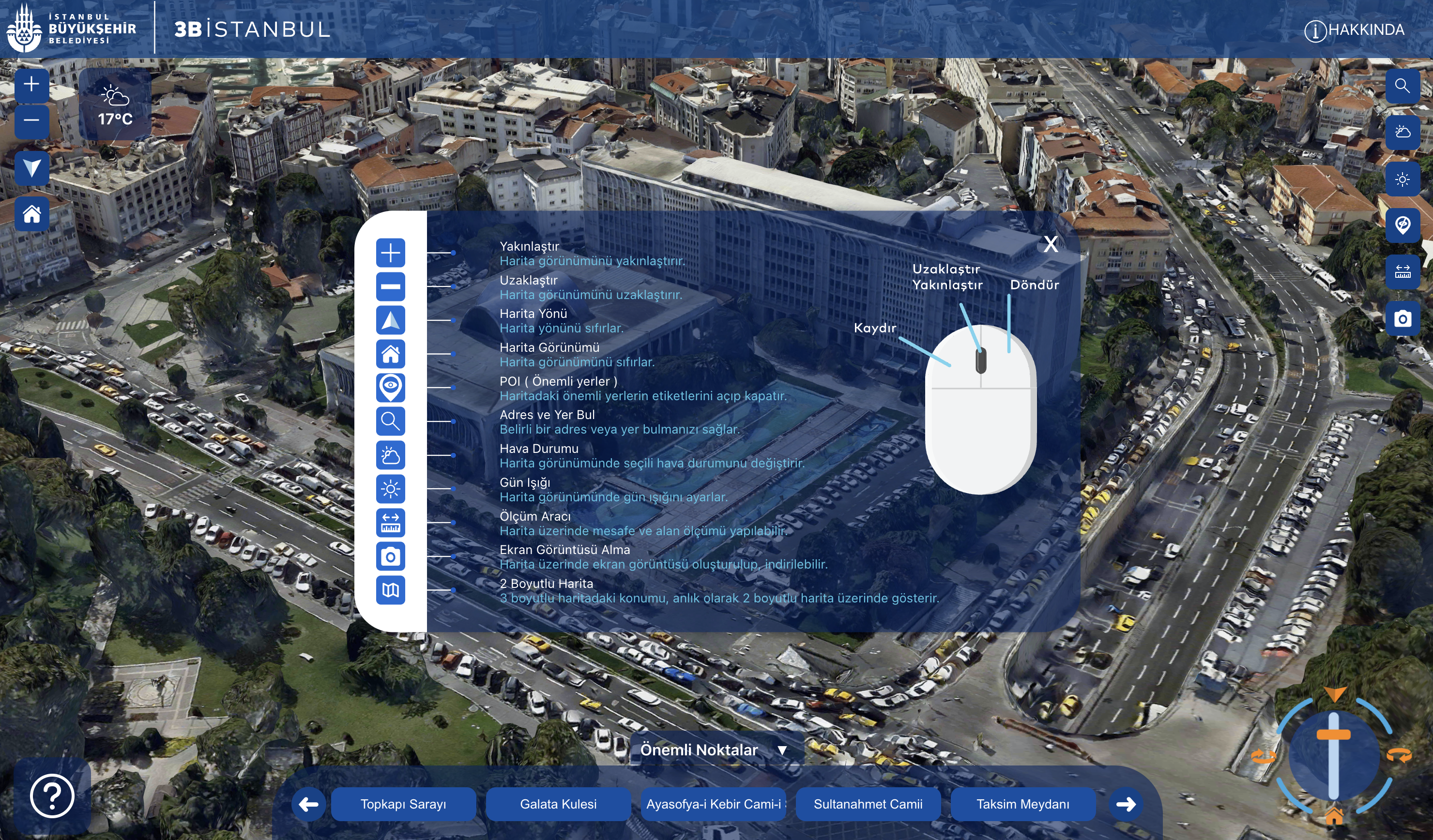Screen dimensions: 1433x840
Task: Fly to Ayasofya-i Kebir Cami-i
Action: 713,804
